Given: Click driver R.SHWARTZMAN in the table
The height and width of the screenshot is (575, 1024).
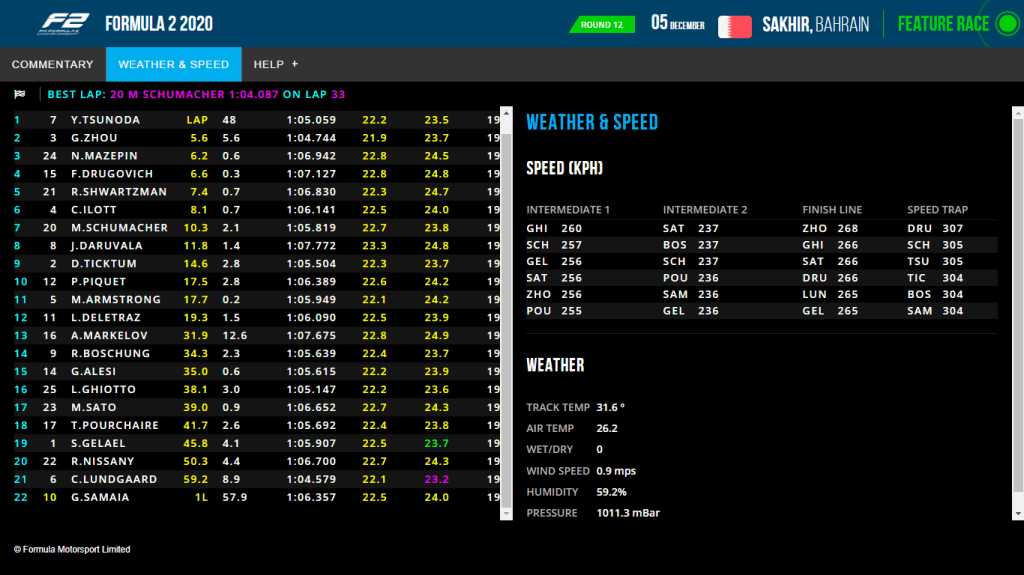Looking at the screenshot, I should point(119,192).
